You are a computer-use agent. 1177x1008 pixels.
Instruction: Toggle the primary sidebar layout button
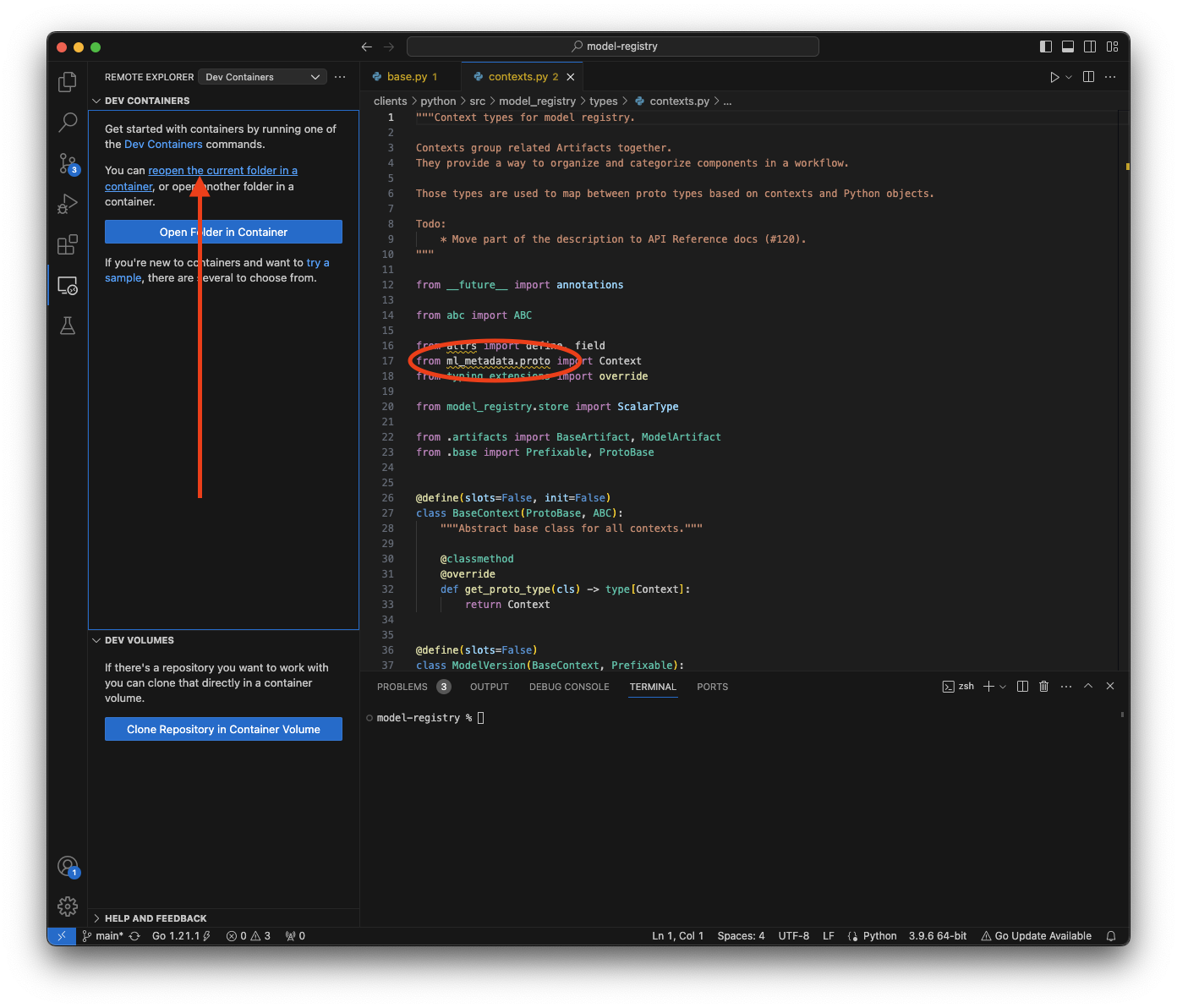[x=1046, y=47]
